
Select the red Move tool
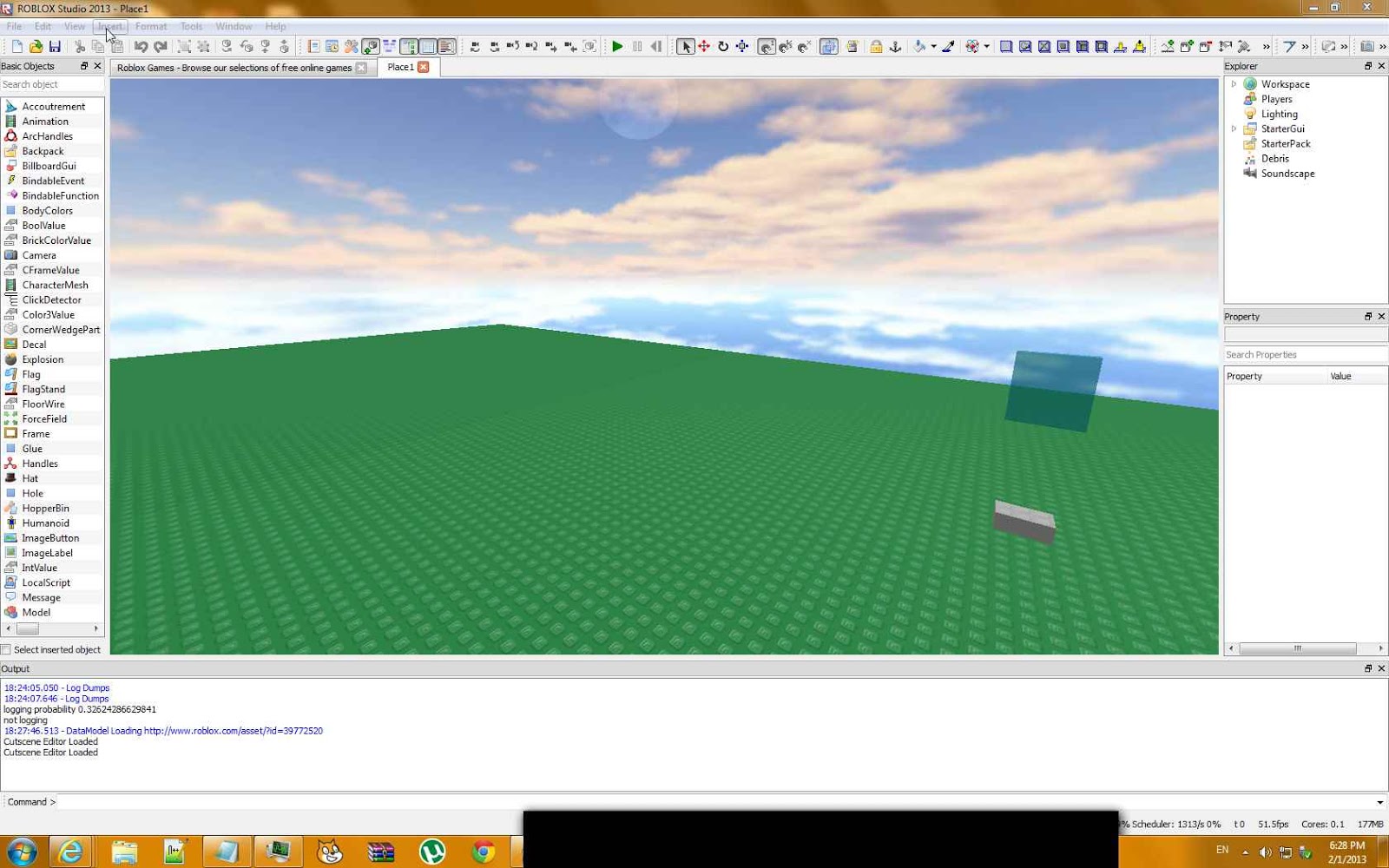point(704,47)
